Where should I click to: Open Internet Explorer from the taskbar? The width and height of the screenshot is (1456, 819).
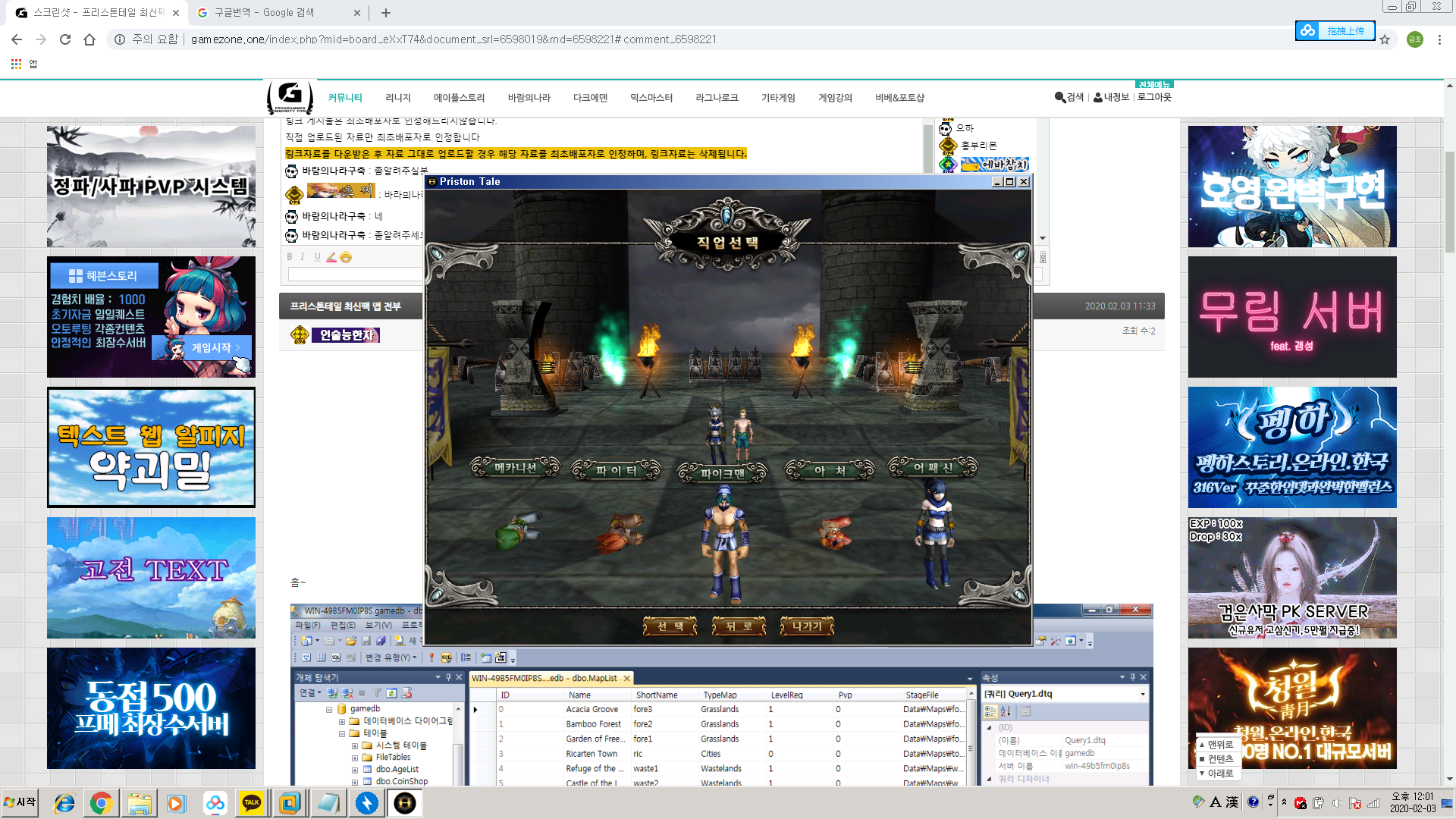pos(64,803)
